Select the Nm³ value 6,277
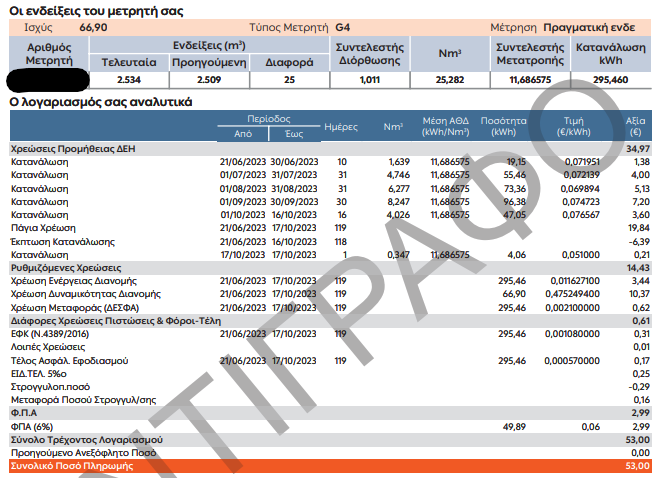This screenshot has width=661, height=478. (x=399, y=188)
